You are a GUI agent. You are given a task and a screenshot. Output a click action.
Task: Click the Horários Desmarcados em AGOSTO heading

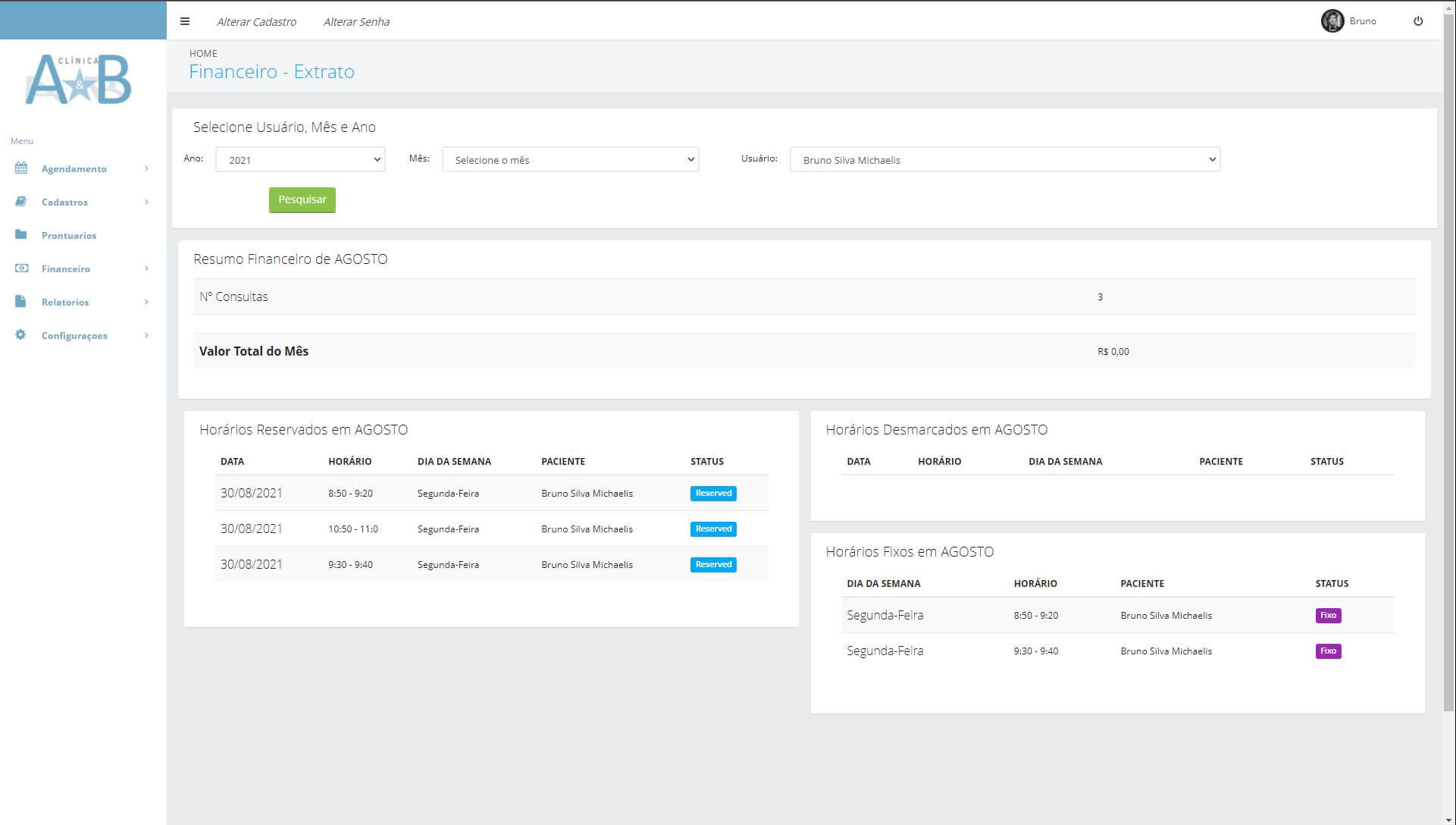click(937, 430)
